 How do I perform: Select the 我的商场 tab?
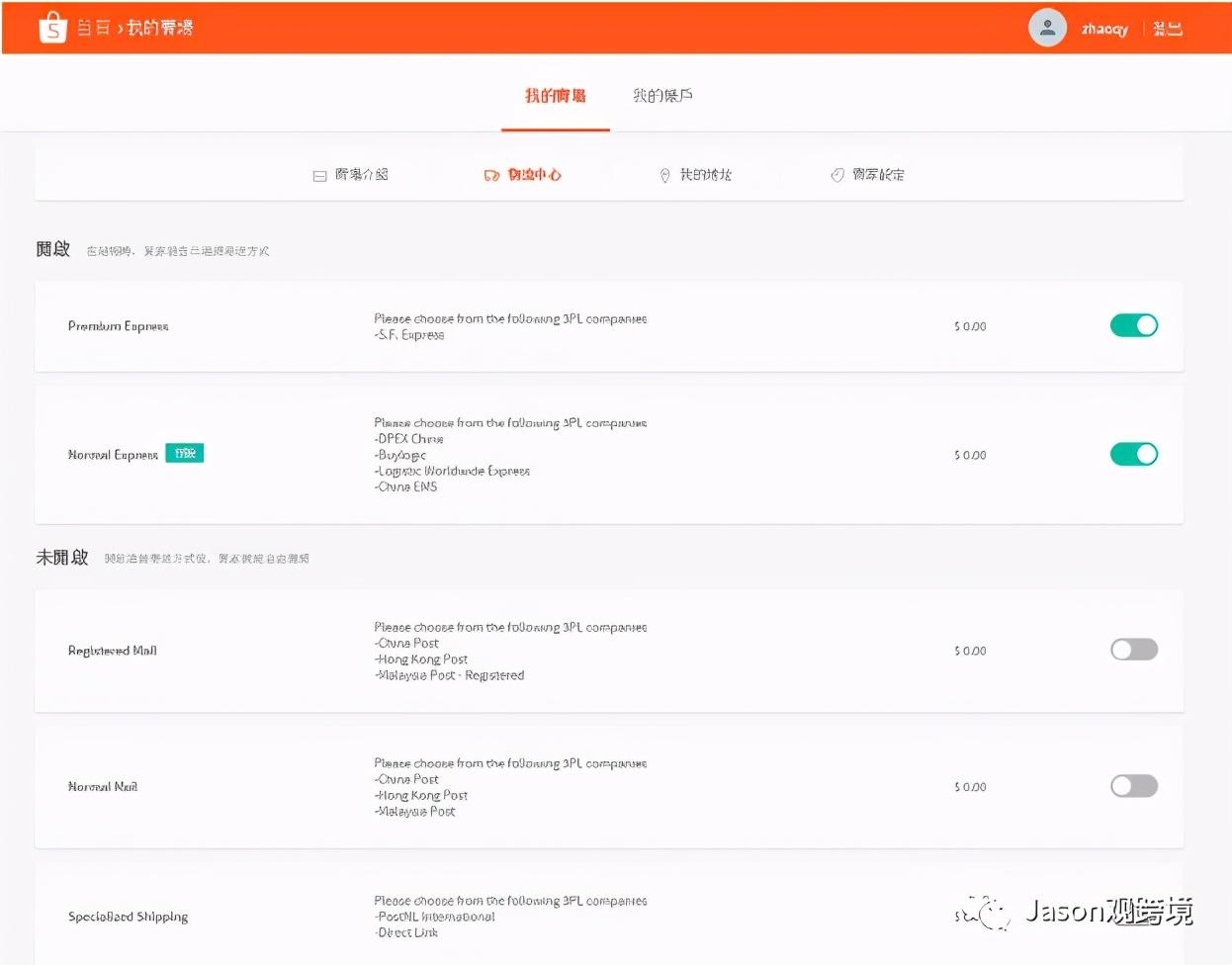pyautogui.click(x=555, y=95)
